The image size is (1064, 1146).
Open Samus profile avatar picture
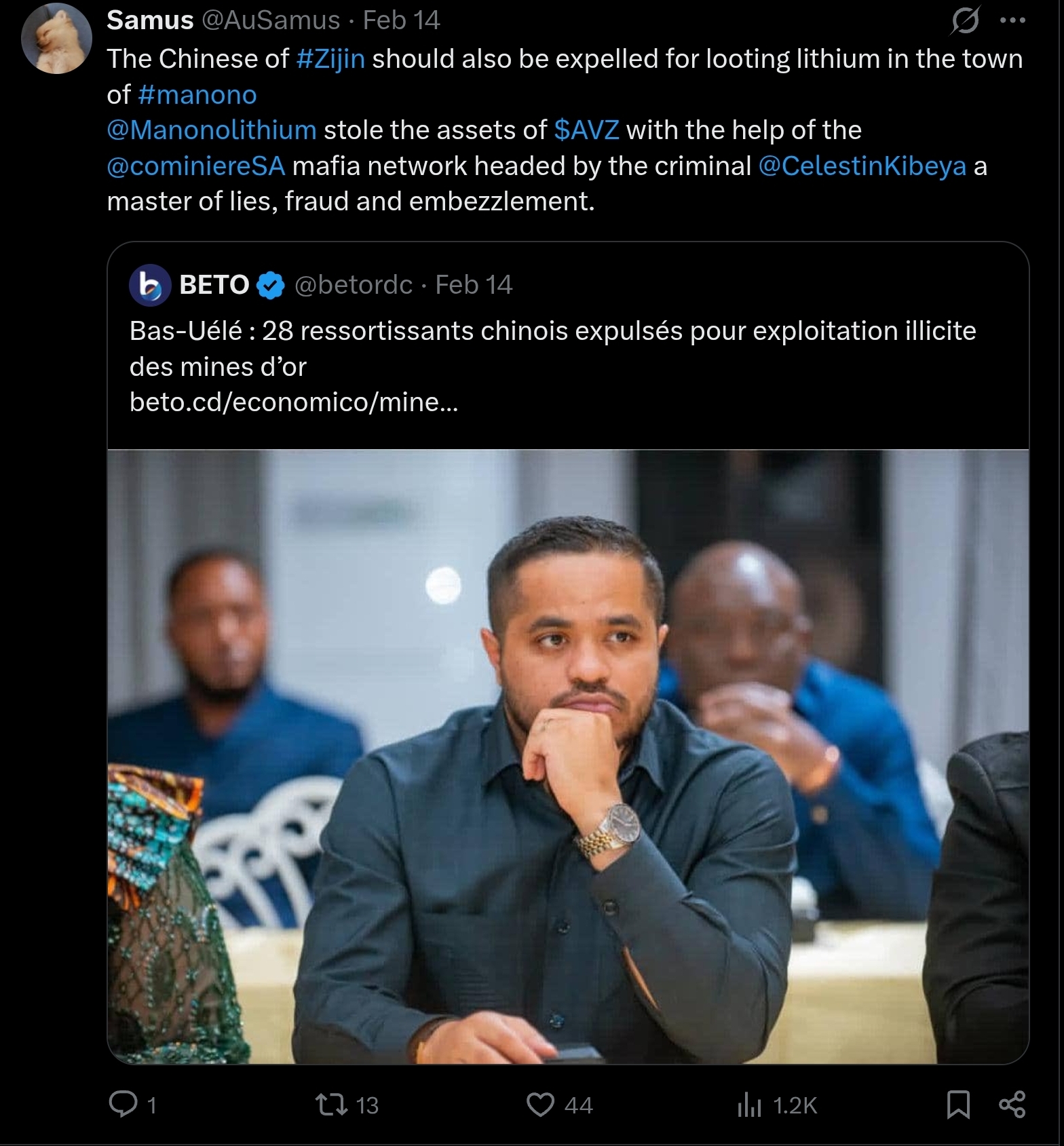pyautogui.click(x=57, y=38)
